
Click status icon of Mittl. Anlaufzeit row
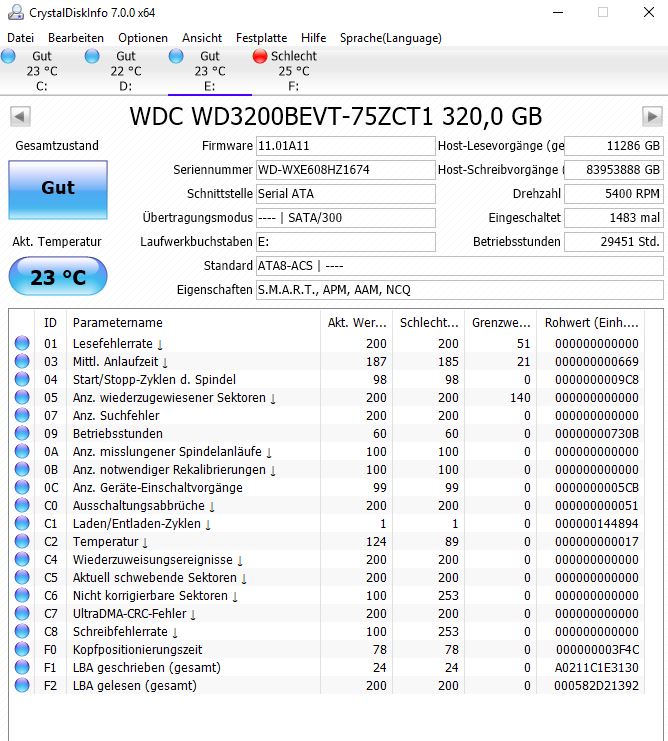[22, 361]
